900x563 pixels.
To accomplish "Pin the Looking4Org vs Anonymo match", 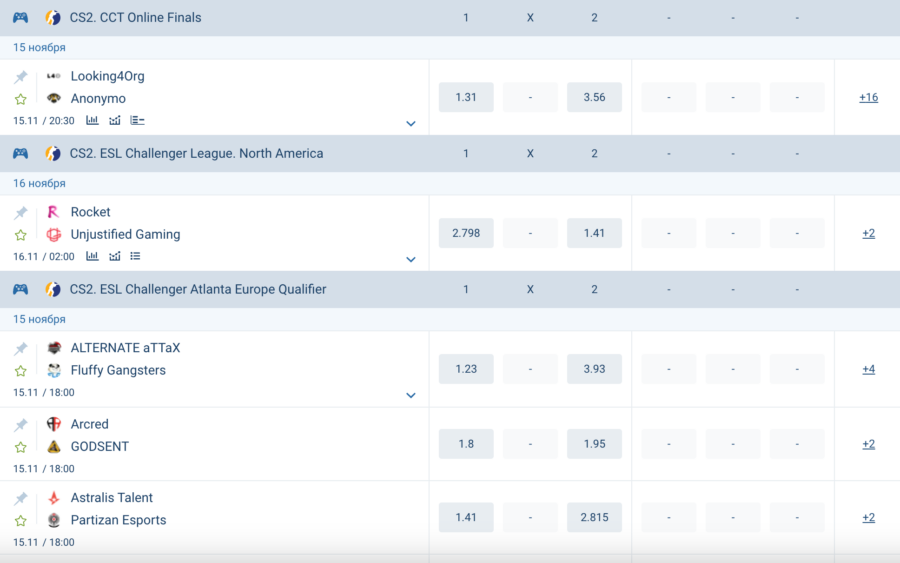I will (x=20, y=77).
